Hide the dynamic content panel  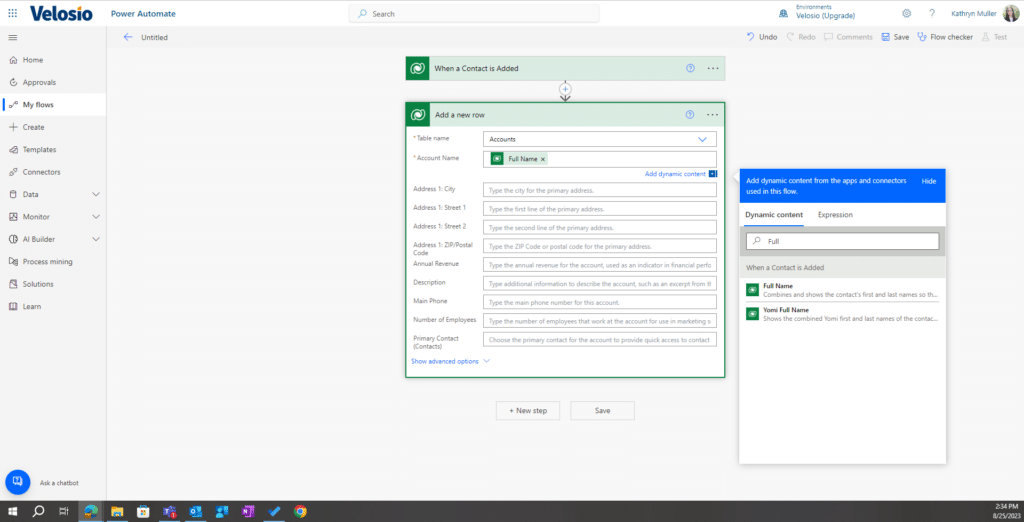928,181
